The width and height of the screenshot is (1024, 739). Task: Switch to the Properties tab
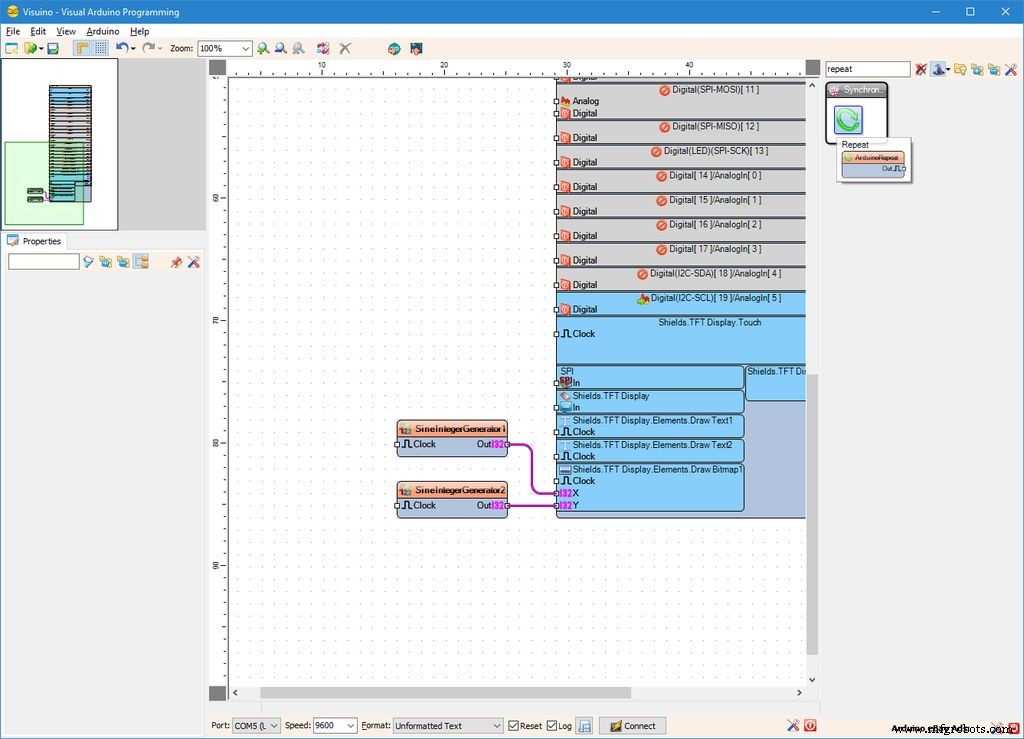pos(40,241)
